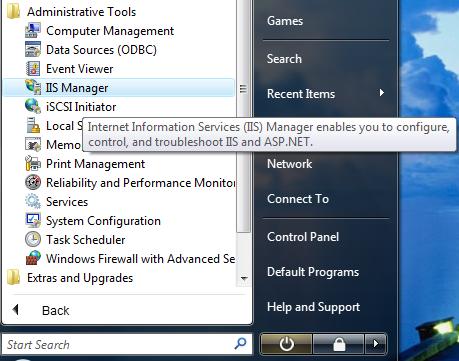Viewport: 459px width, 361px height.
Task: Open the Administrative Tools folder icon
Action: click(14, 12)
